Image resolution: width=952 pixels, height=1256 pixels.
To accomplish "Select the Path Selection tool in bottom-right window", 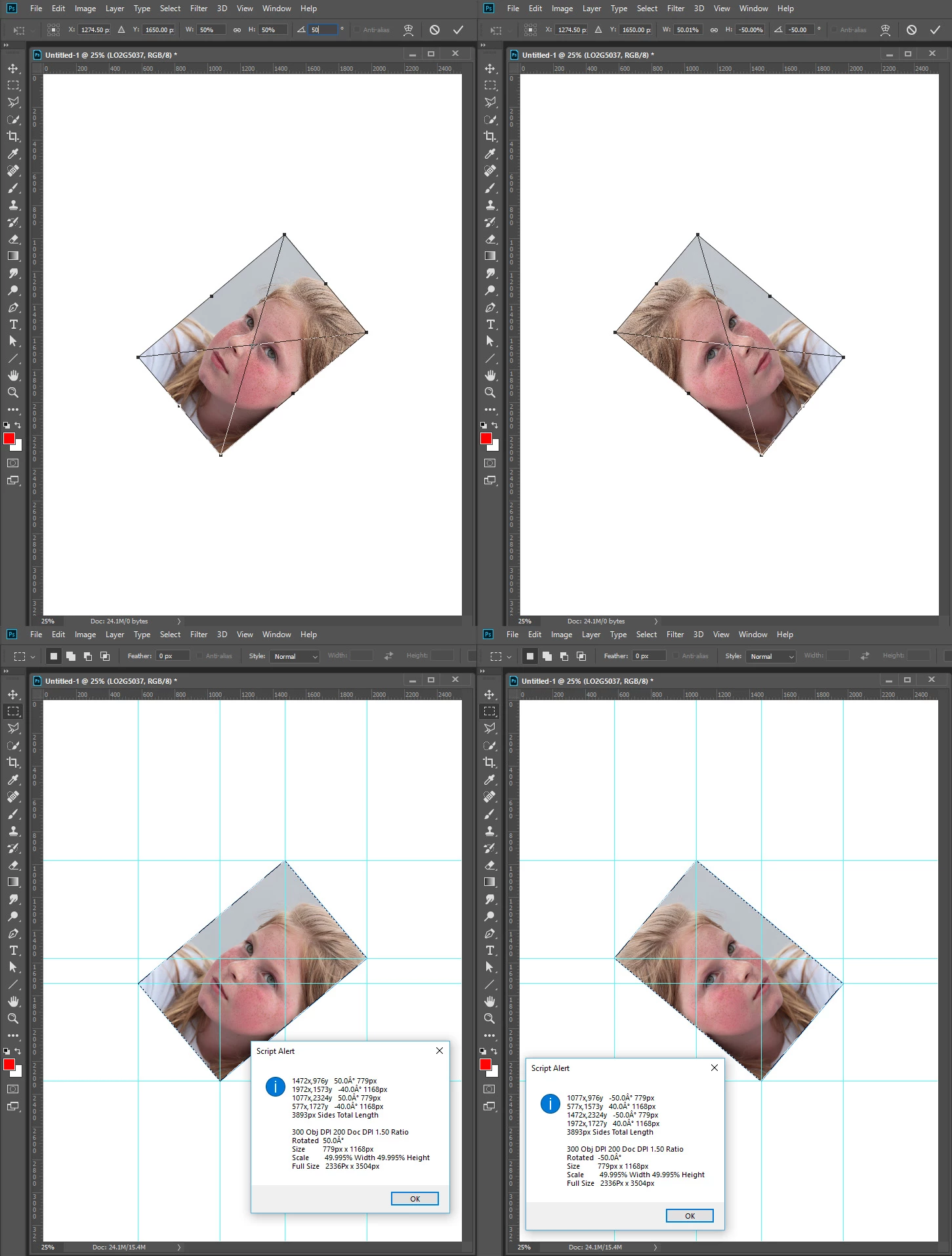I will pyautogui.click(x=489, y=967).
